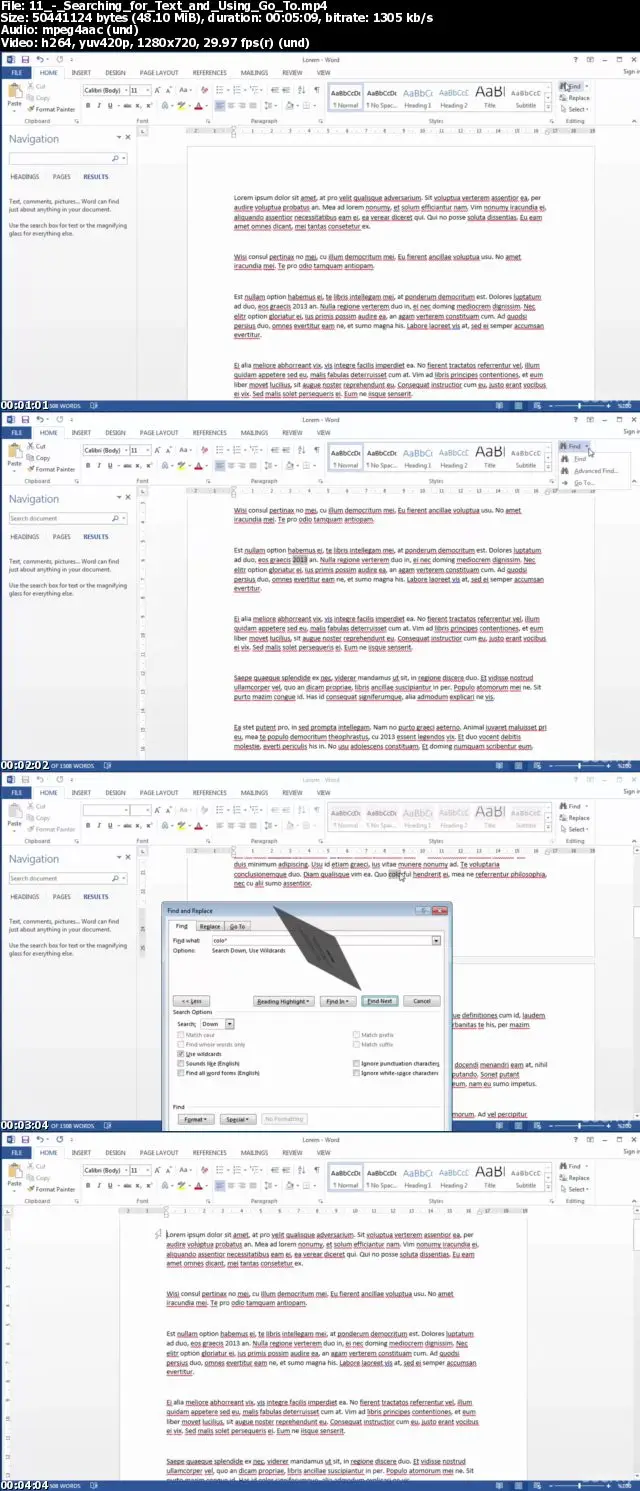This screenshot has width=640, height=1491.
Task: Open the FILE tab in the 00:04:04 frame
Action: (x=16, y=1152)
